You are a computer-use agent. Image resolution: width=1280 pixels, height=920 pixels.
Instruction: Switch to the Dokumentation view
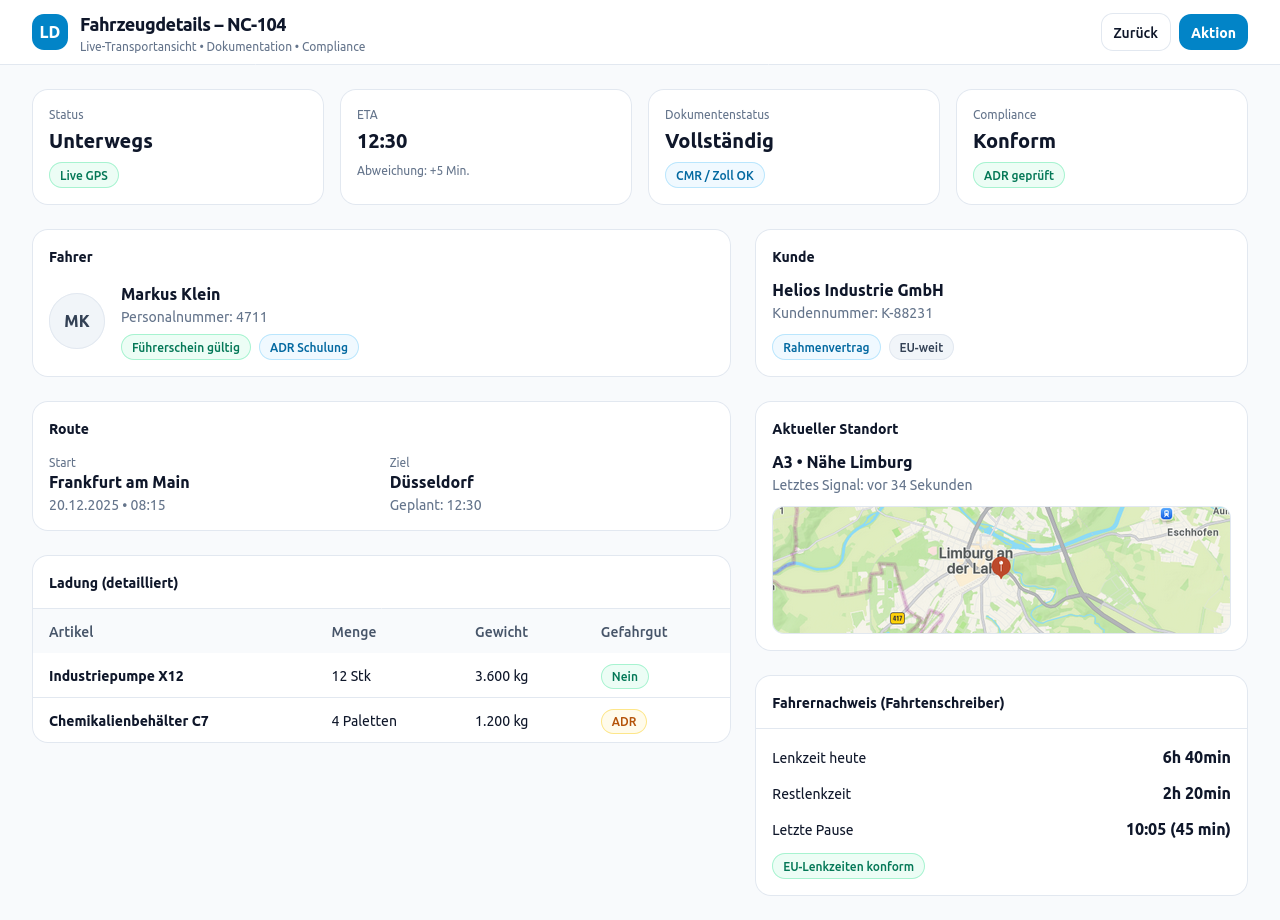(x=249, y=45)
